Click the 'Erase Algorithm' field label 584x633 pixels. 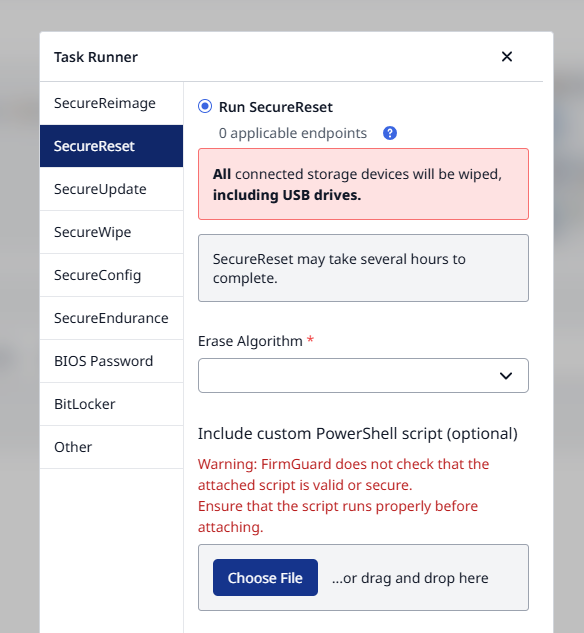tap(250, 341)
